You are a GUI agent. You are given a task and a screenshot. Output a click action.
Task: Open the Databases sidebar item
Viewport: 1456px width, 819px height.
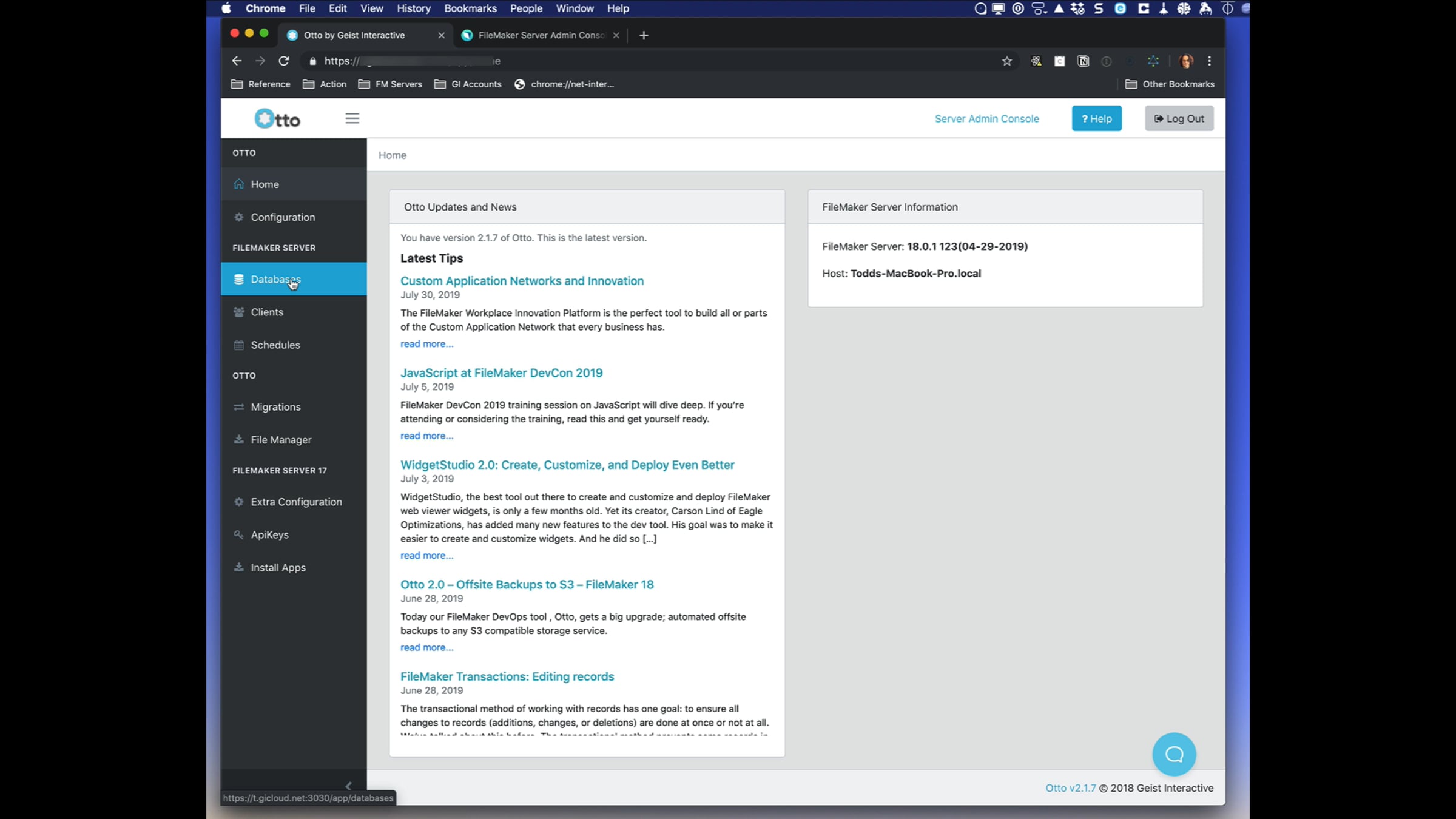(x=294, y=279)
